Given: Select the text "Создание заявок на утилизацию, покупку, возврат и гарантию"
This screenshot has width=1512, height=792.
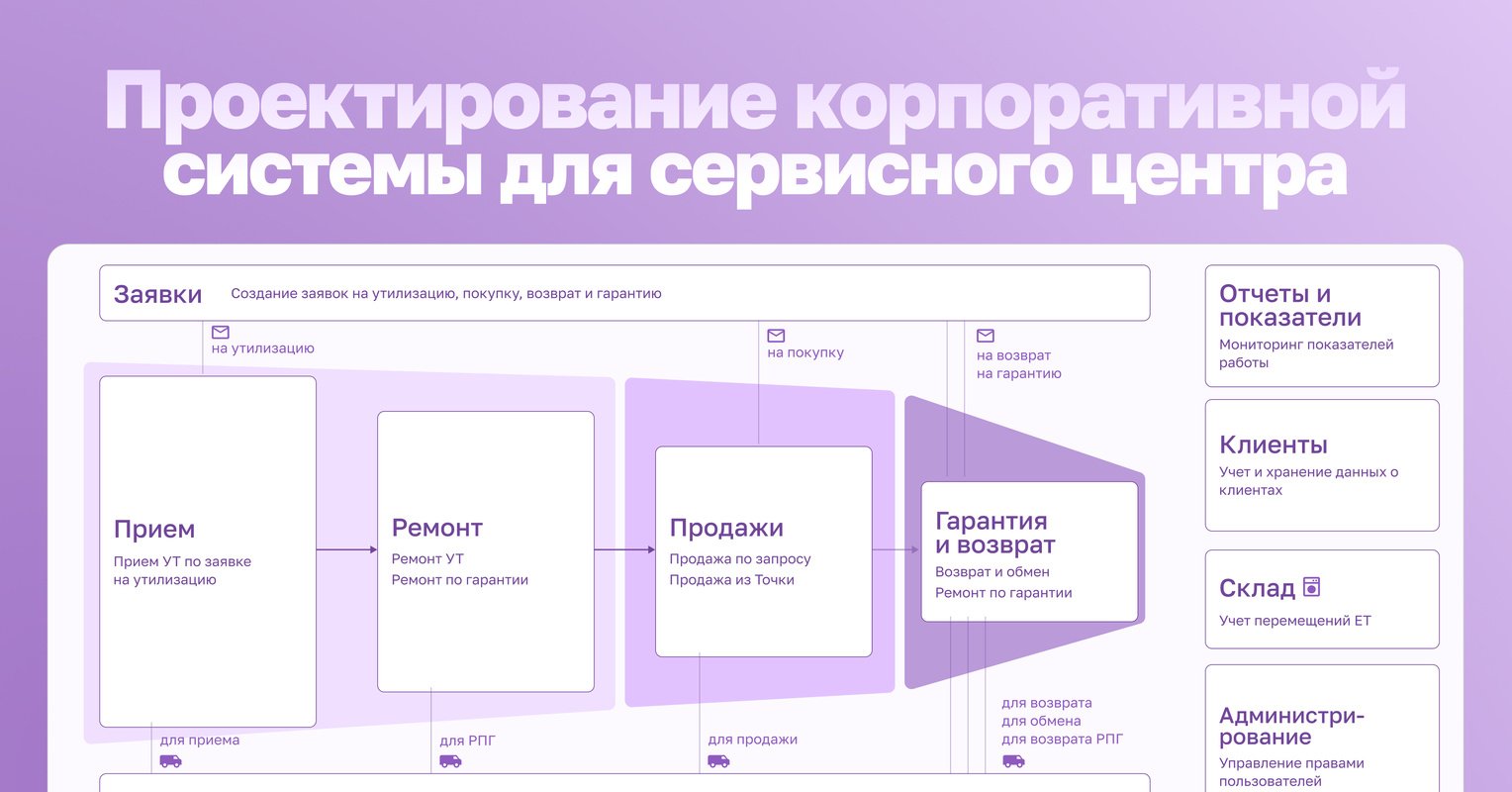Looking at the screenshot, I should 446,294.
